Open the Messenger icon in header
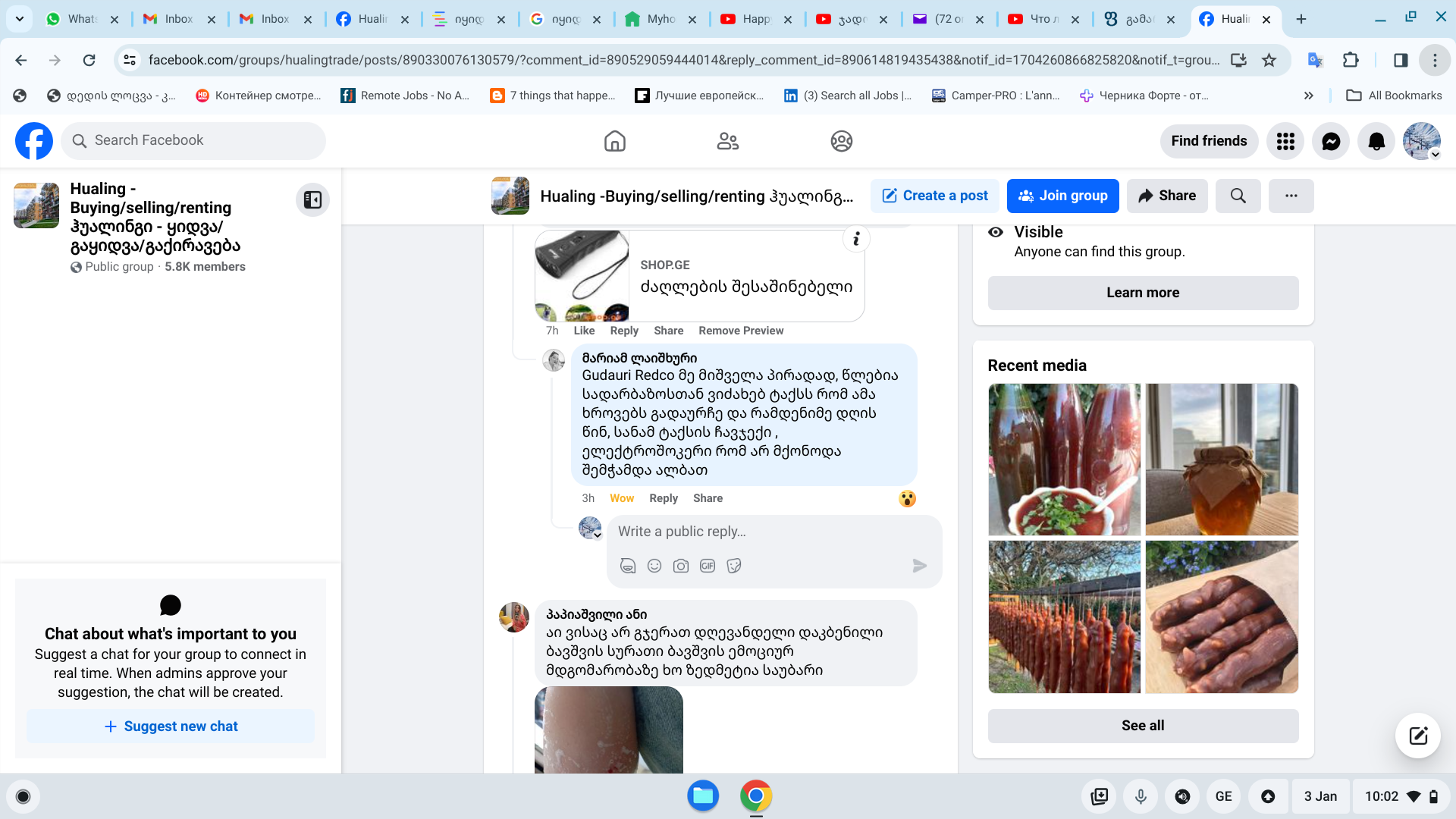Screen dimensions: 1456x819 (x=1331, y=141)
